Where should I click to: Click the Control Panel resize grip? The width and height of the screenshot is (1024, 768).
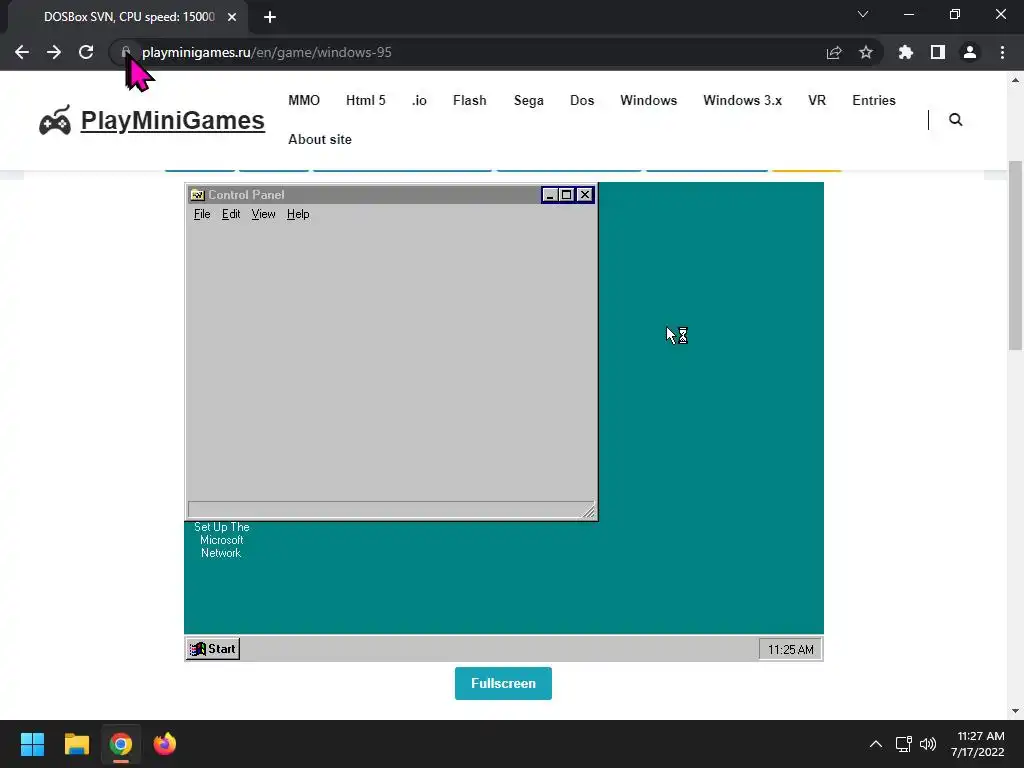click(x=588, y=511)
